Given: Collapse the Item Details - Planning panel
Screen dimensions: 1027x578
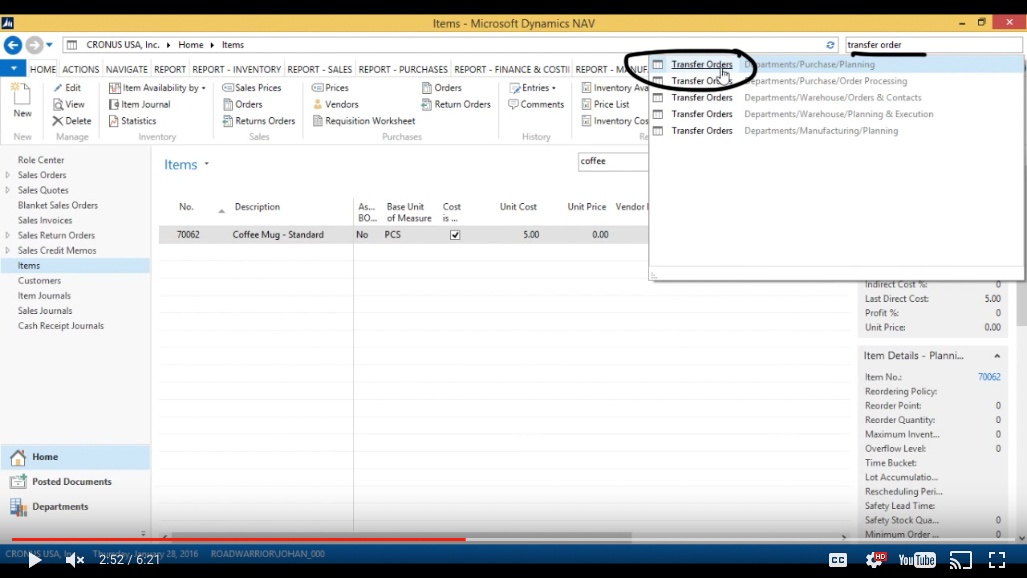Looking at the screenshot, I should click(x=997, y=356).
